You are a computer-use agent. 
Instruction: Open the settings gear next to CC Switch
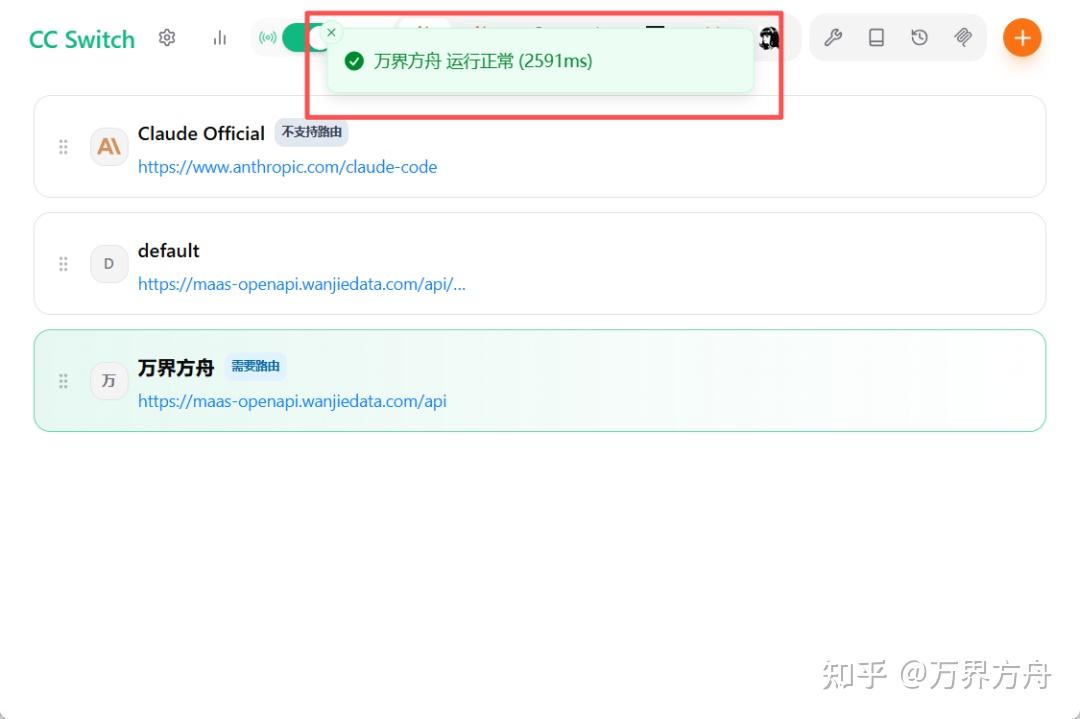[167, 38]
